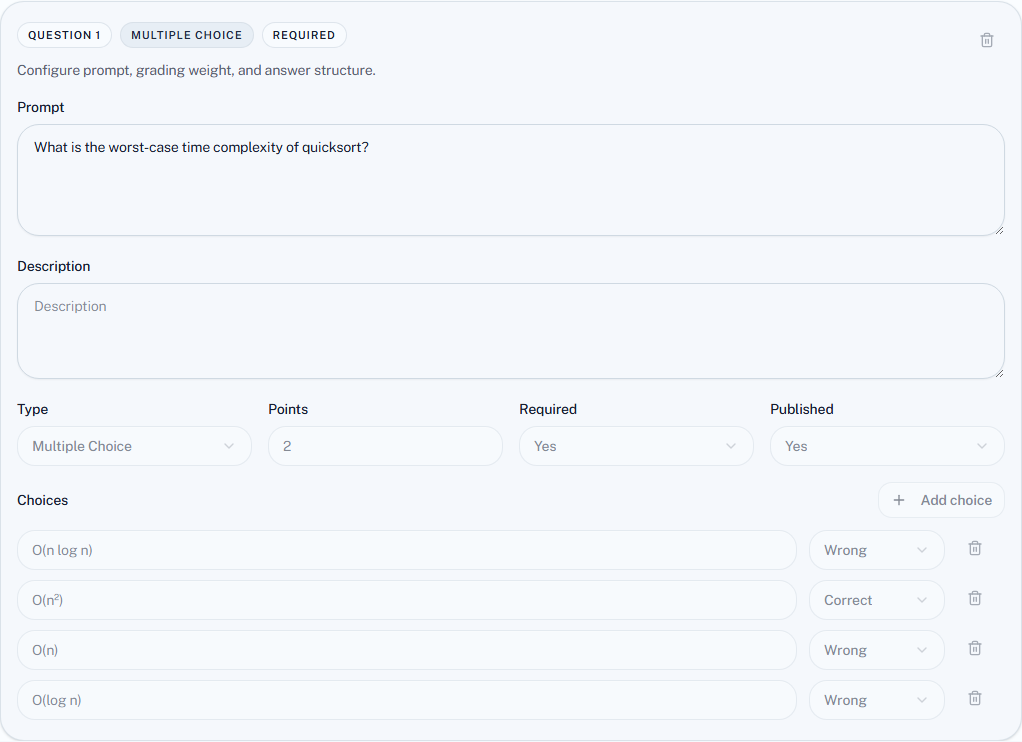The image size is (1022, 742).
Task: Open the Correct dropdown for O(n²)
Action: click(x=877, y=600)
